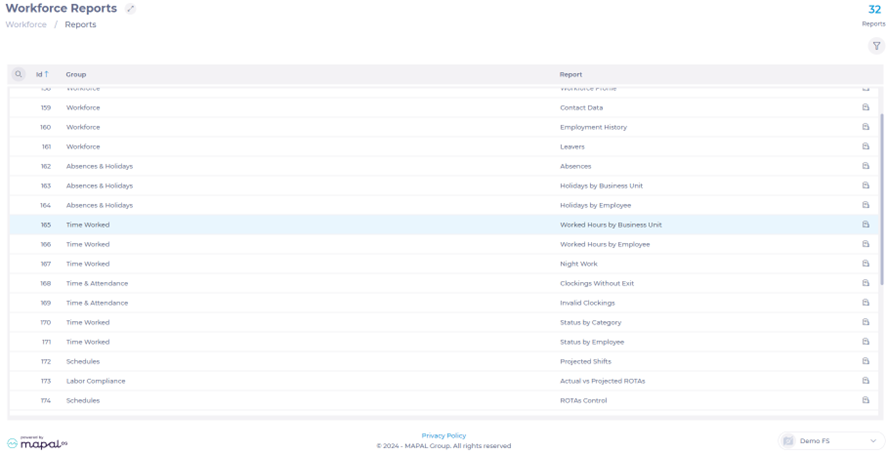Go to Workforce breadcrumb link

tap(26, 25)
